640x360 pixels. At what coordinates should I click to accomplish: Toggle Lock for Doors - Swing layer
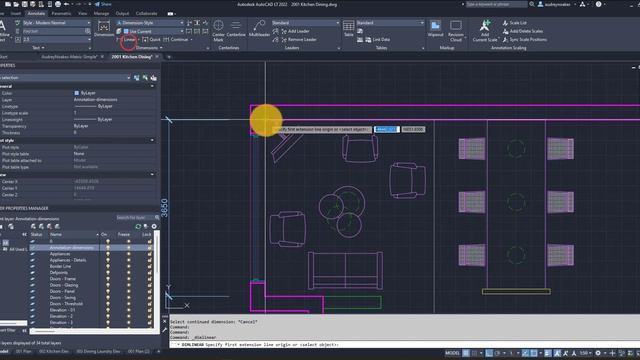tap(149, 298)
